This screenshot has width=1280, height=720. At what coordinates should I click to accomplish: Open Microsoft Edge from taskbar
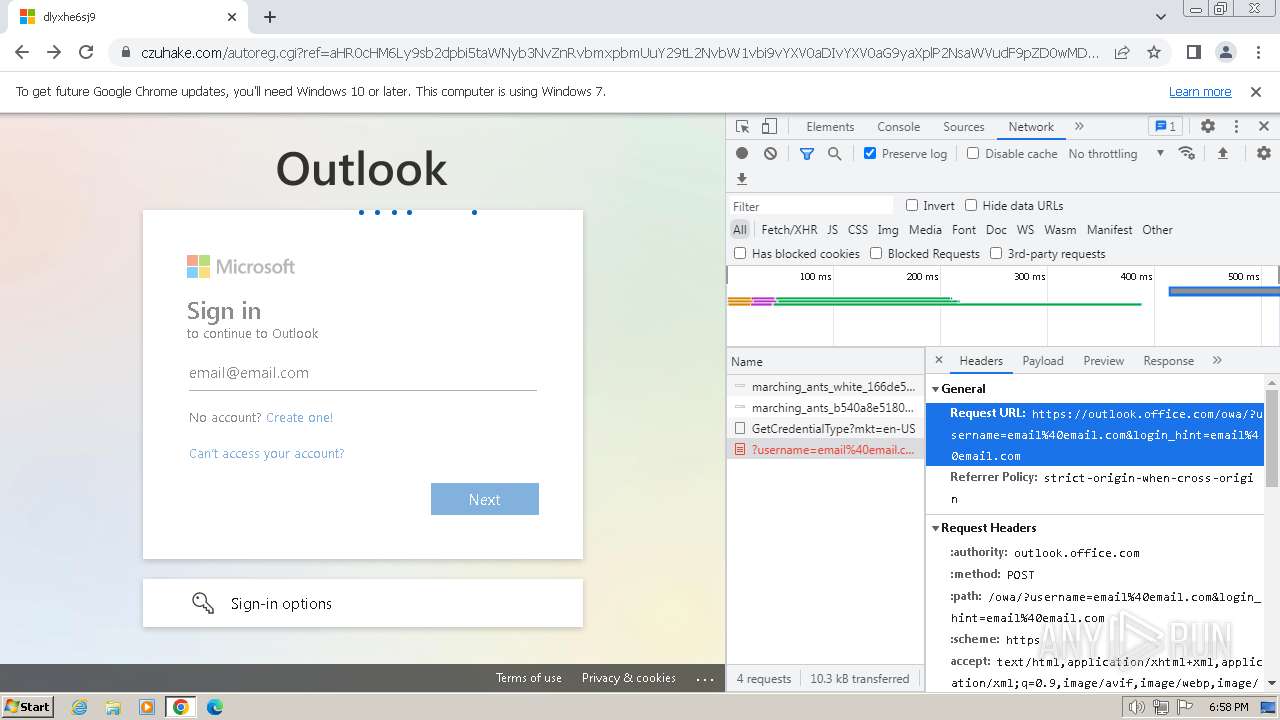(x=215, y=707)
